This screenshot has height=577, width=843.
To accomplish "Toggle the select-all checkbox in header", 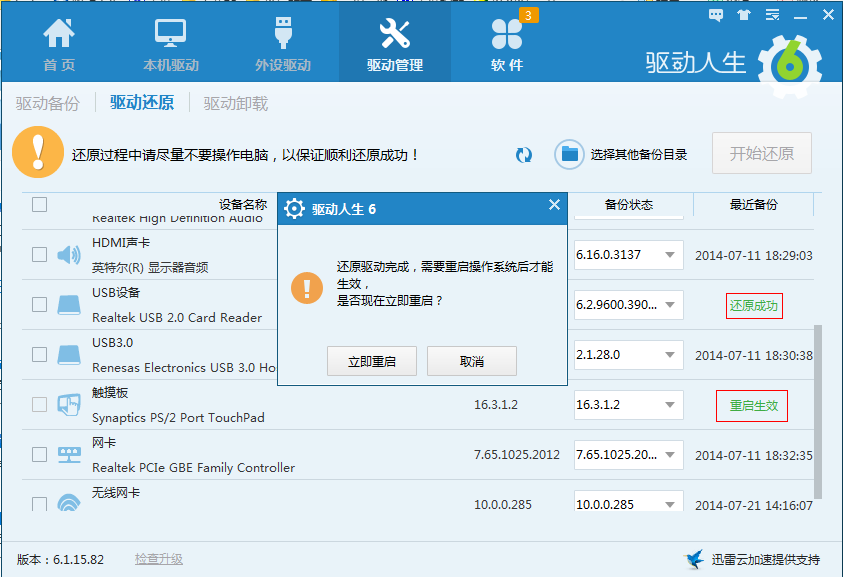I will point(39,204).
